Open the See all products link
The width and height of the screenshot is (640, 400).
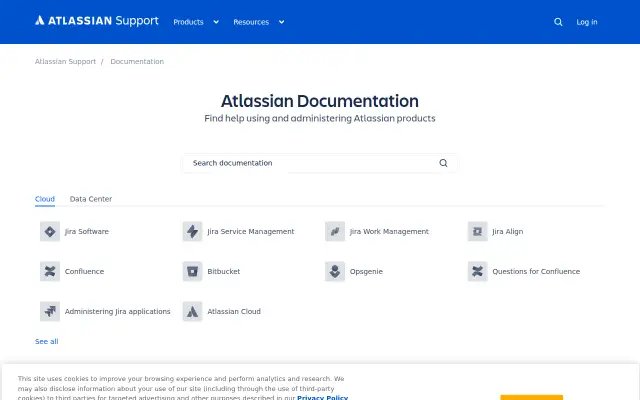[47, 342]
